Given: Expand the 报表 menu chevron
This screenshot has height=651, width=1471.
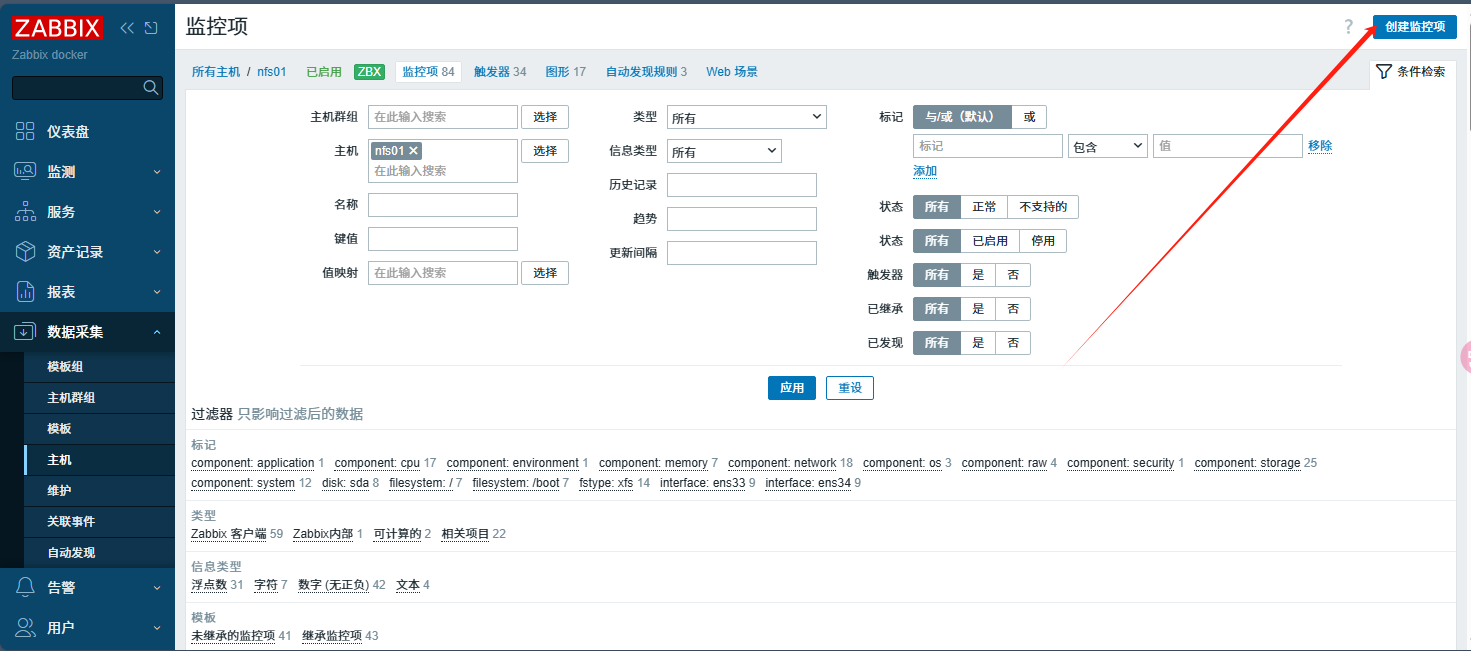Looking at the screenshot, I should pyautogui.click(x=157, y=292).
